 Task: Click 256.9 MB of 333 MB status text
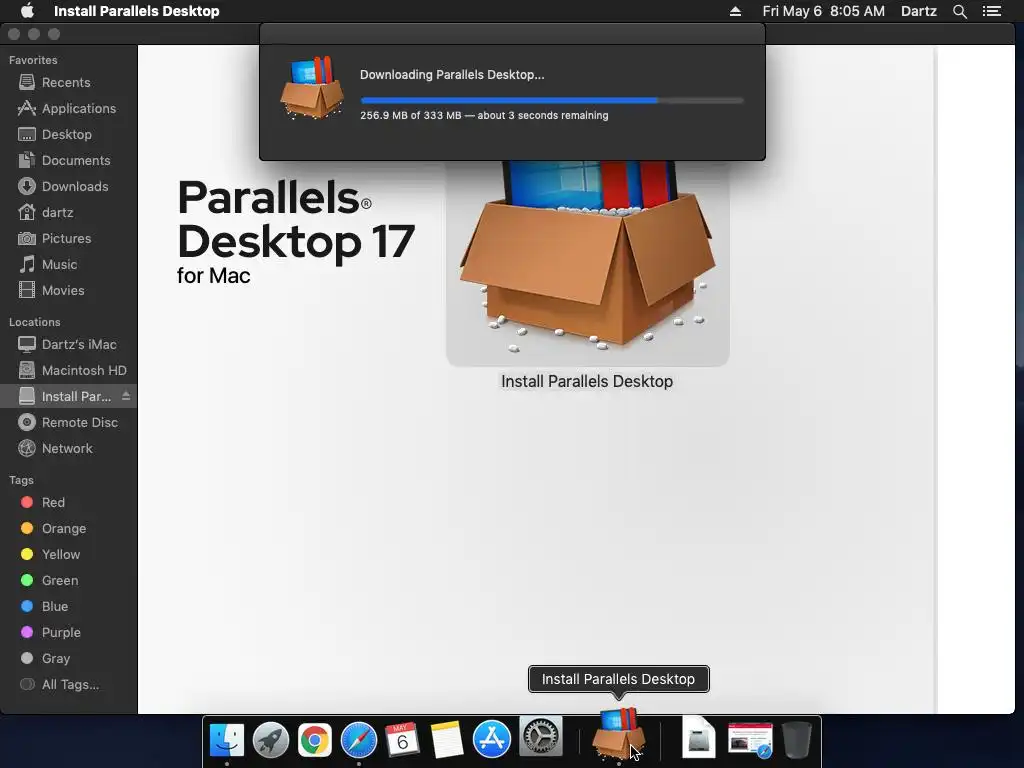pos(484,116)
